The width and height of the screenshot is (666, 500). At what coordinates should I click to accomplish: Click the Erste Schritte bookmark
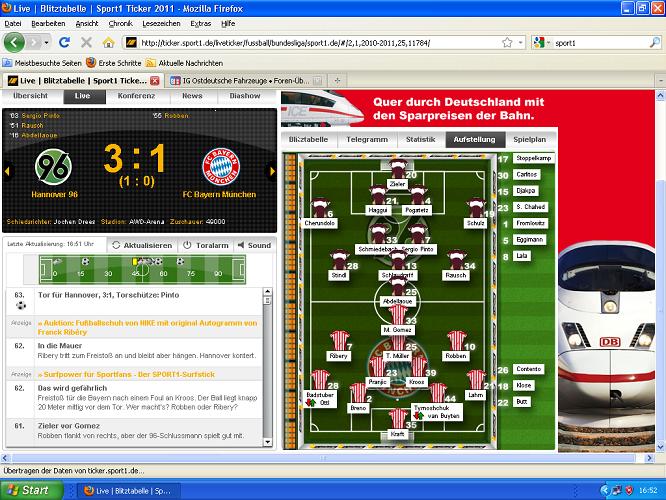[113, 63]
